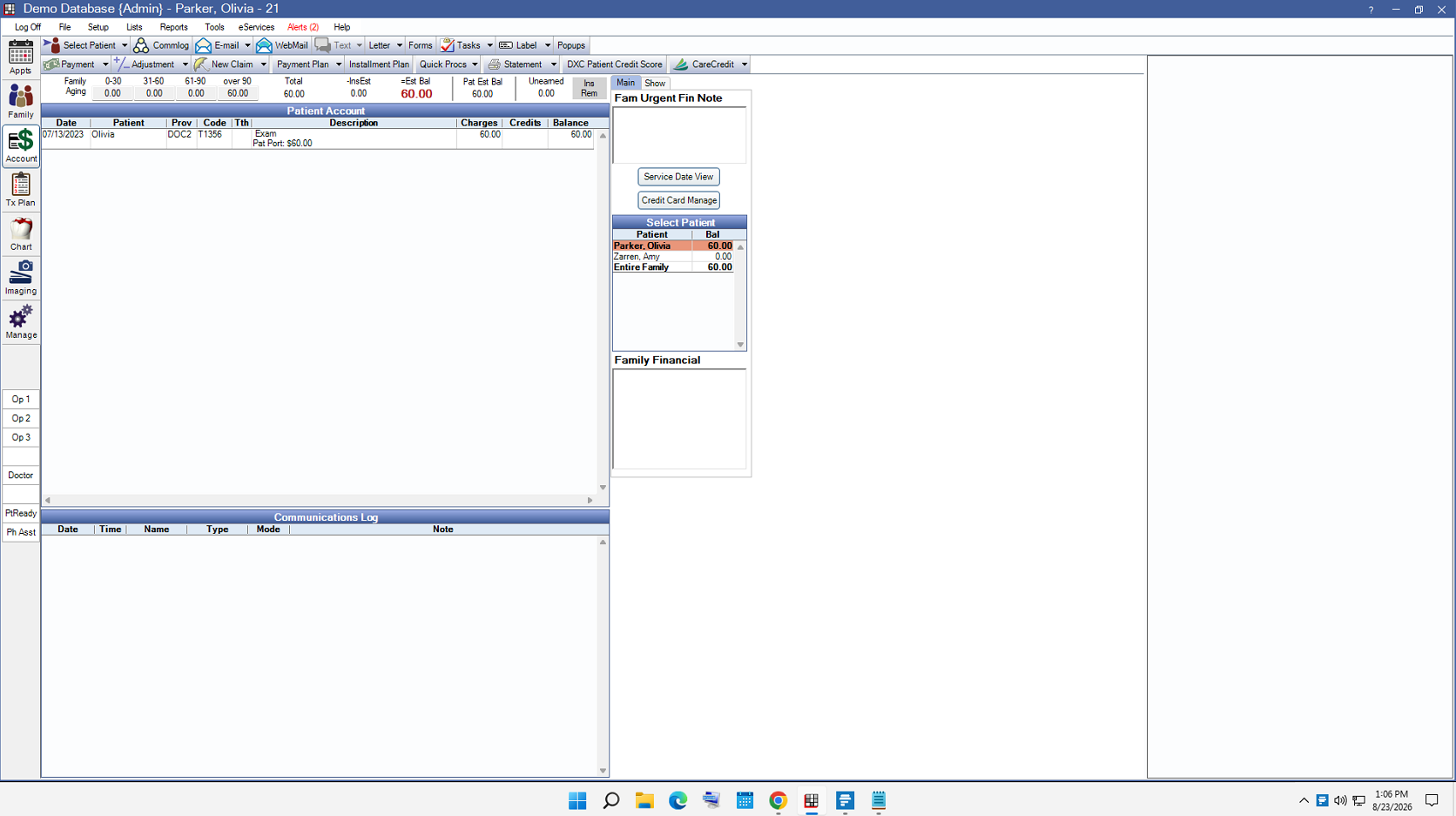The image size is (1456, 816).
Task: Open the Installment Plan button
Action: 379,64
